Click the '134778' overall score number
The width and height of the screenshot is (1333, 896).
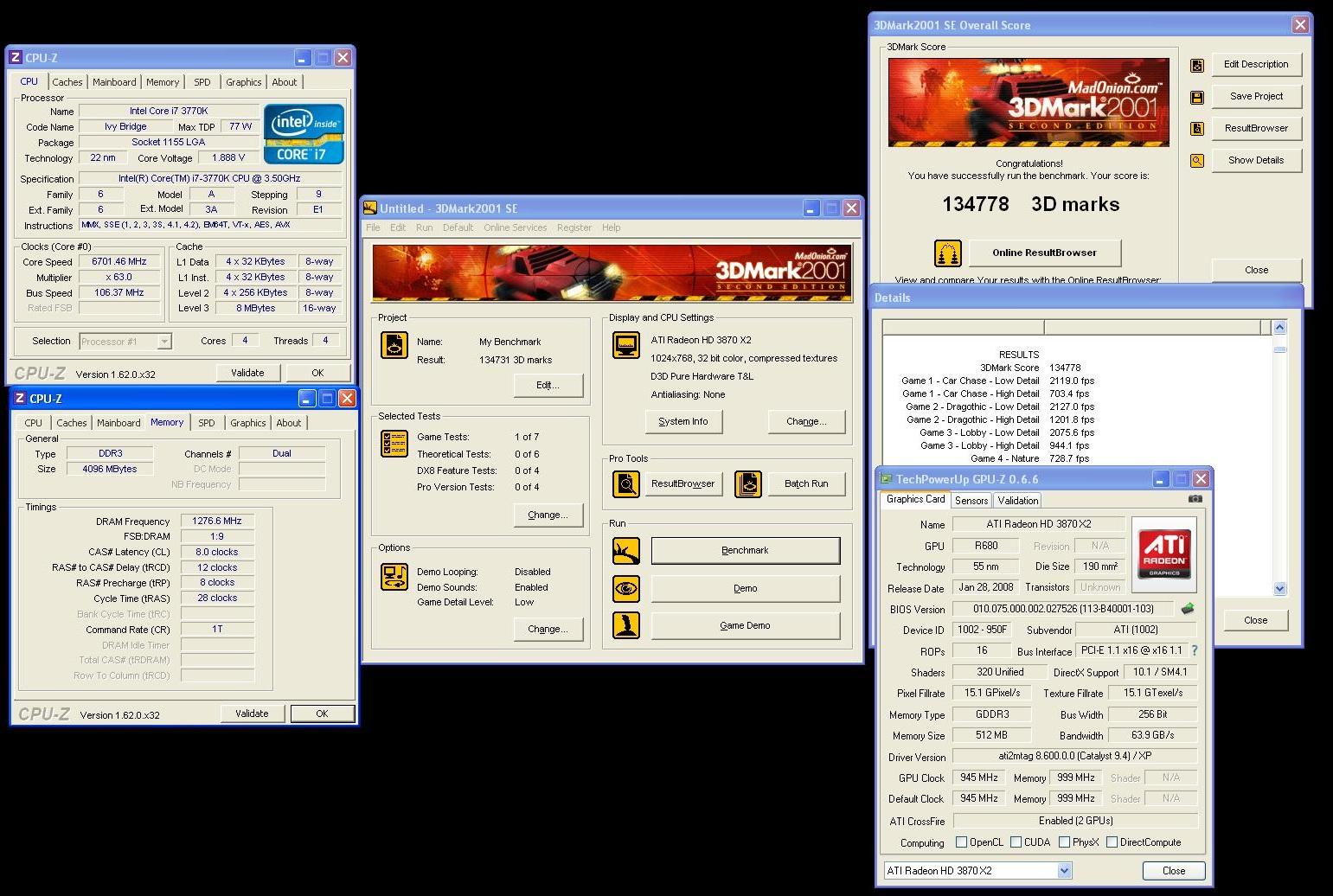[976, 204]
